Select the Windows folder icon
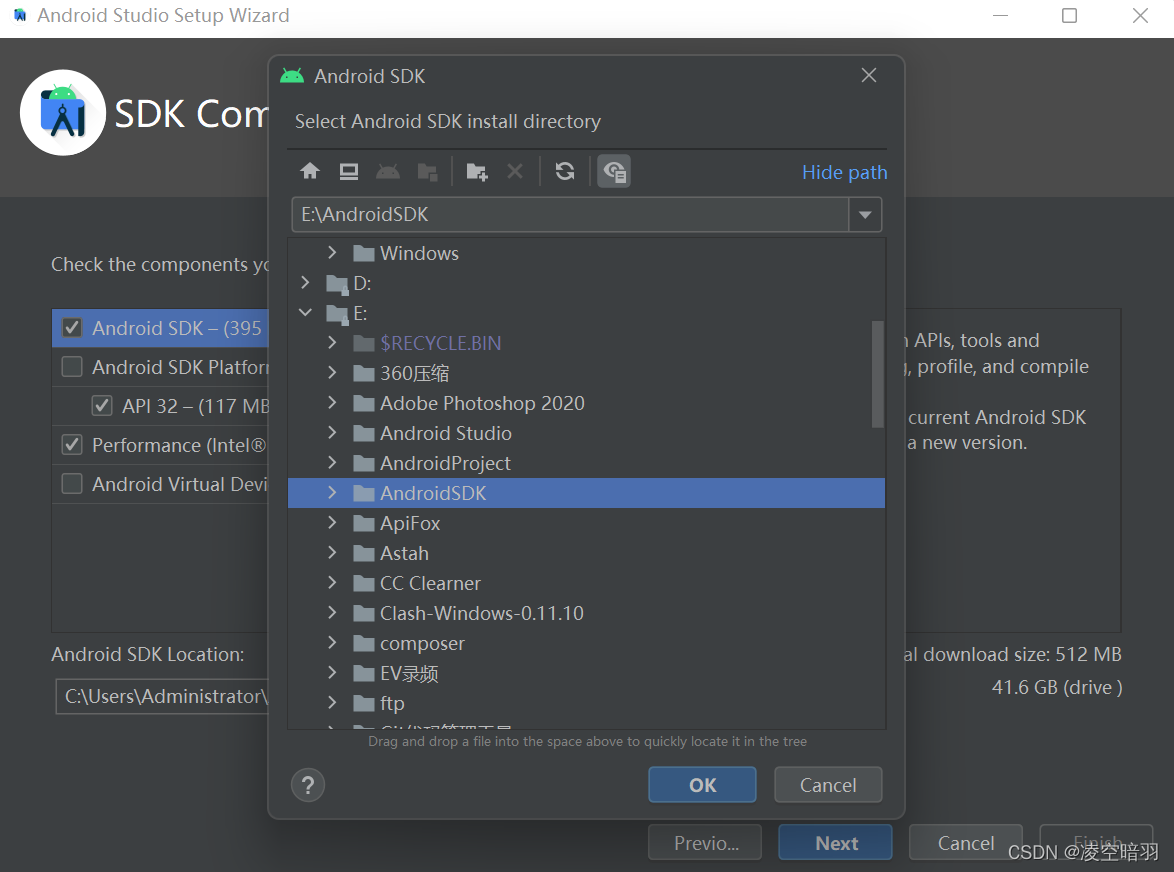Screen dimensions: 1174x872 364,254
